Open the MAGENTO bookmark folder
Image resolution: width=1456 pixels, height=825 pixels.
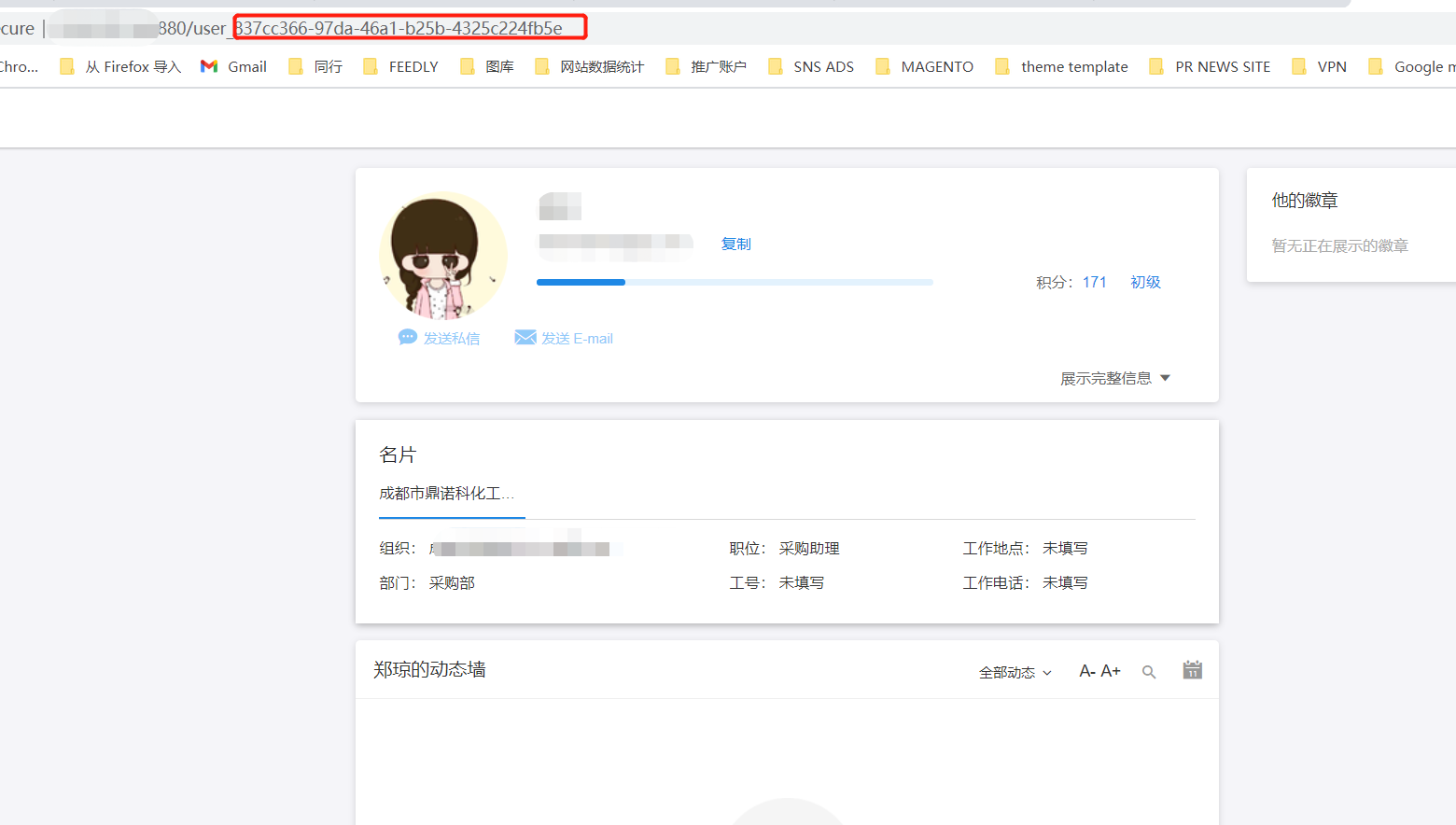[x=925, y=66]
